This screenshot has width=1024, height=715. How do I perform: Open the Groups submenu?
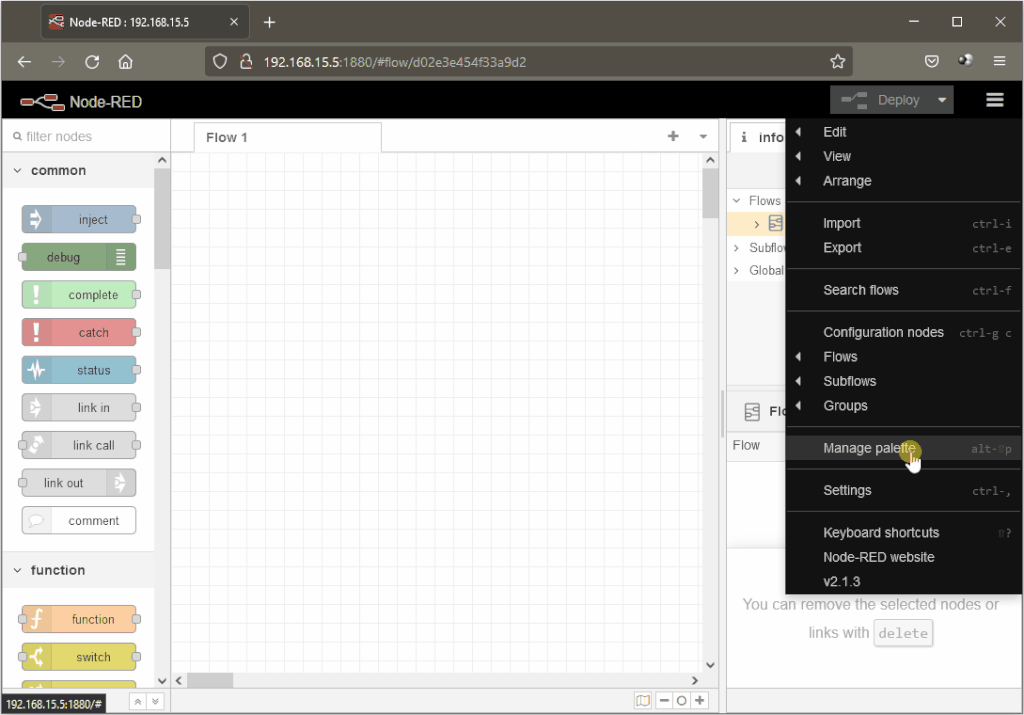pyautogui.click(x=904, y=405)
